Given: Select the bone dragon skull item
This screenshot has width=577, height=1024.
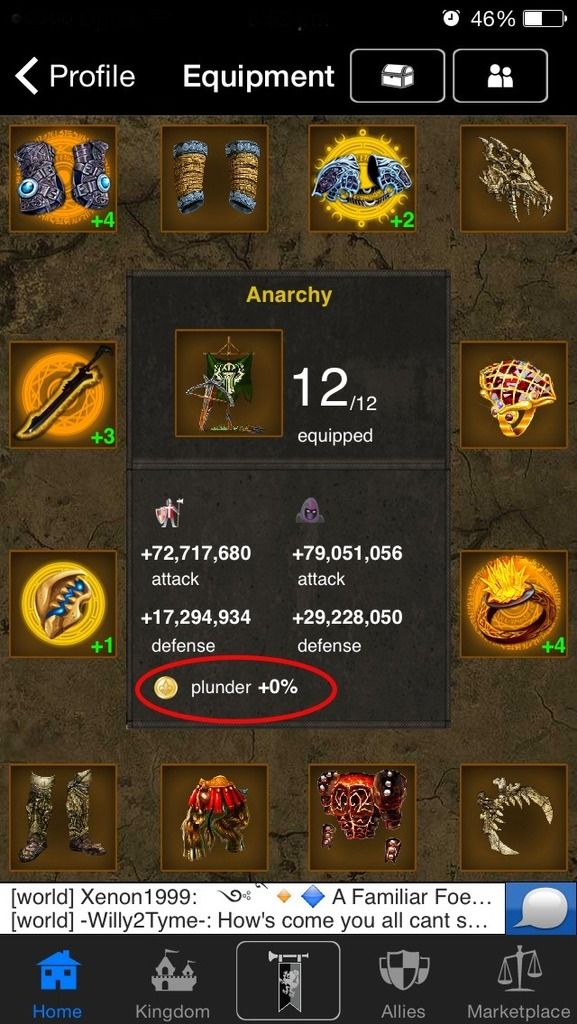Looking at the screenshot, I should pyautogui.click(x=514, y=178).
